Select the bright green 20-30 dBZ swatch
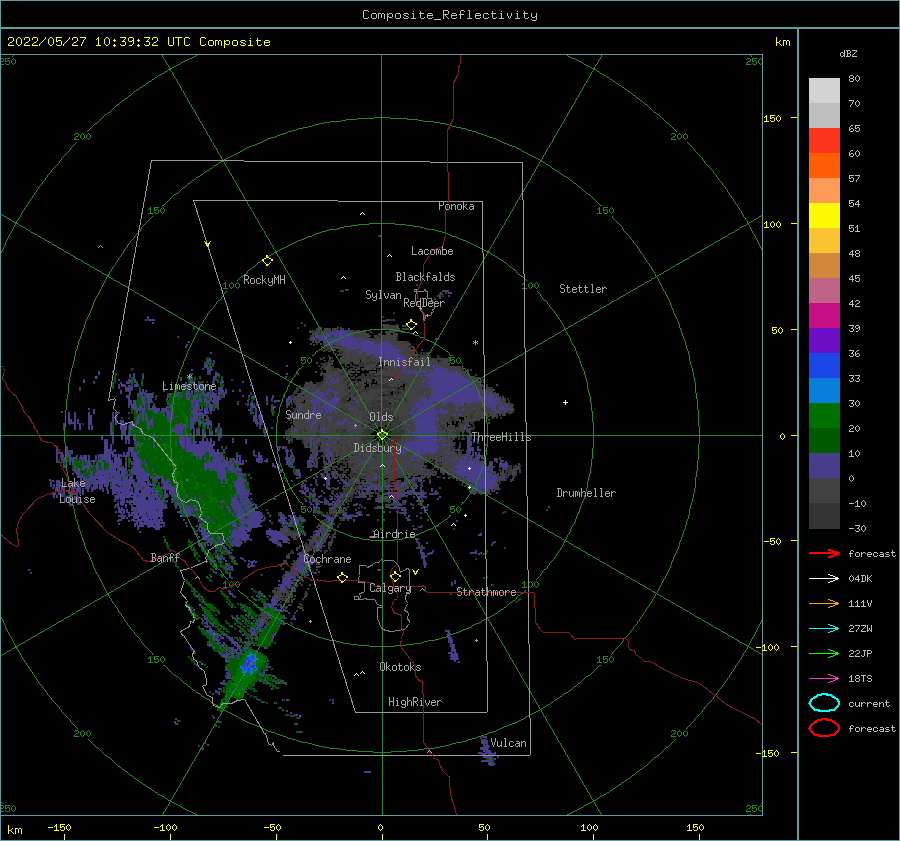Image resolution: width=900 pixels, height=841 pixels. (824, 416)
